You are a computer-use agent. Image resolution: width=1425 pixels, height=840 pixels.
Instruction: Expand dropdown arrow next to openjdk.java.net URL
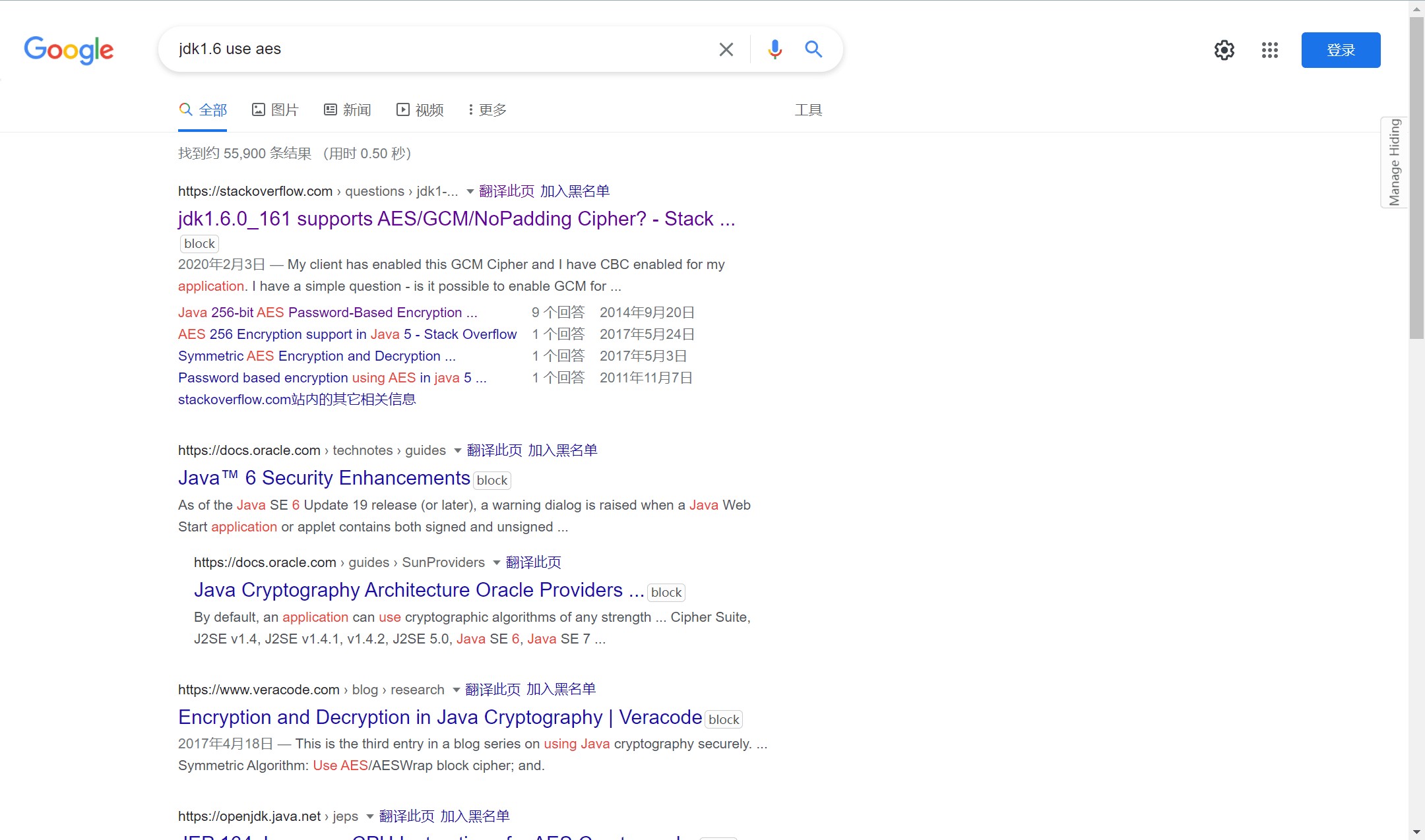[369, 817]
